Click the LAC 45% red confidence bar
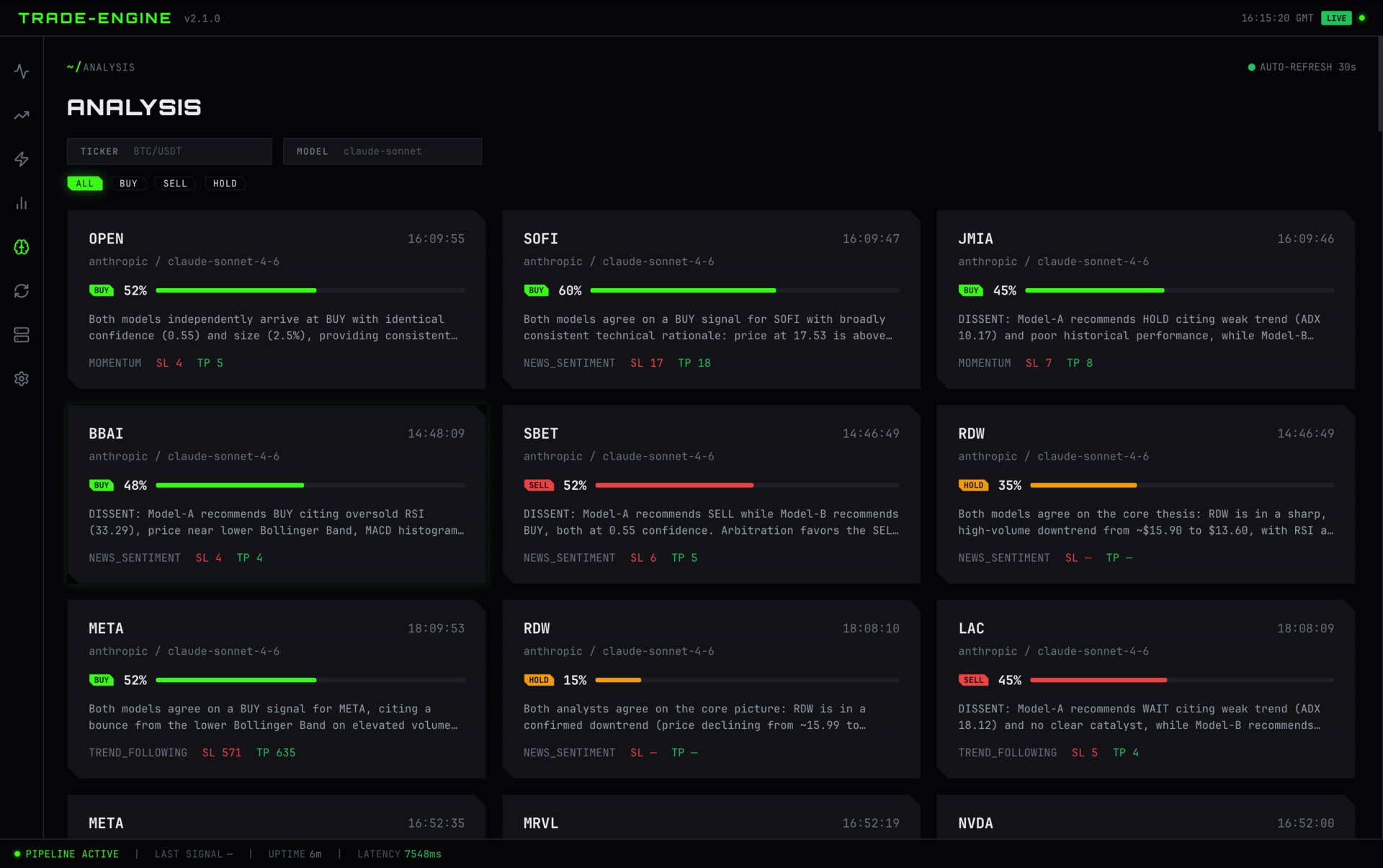Viewport: 1383px width, 868px height. (1182, 680)
